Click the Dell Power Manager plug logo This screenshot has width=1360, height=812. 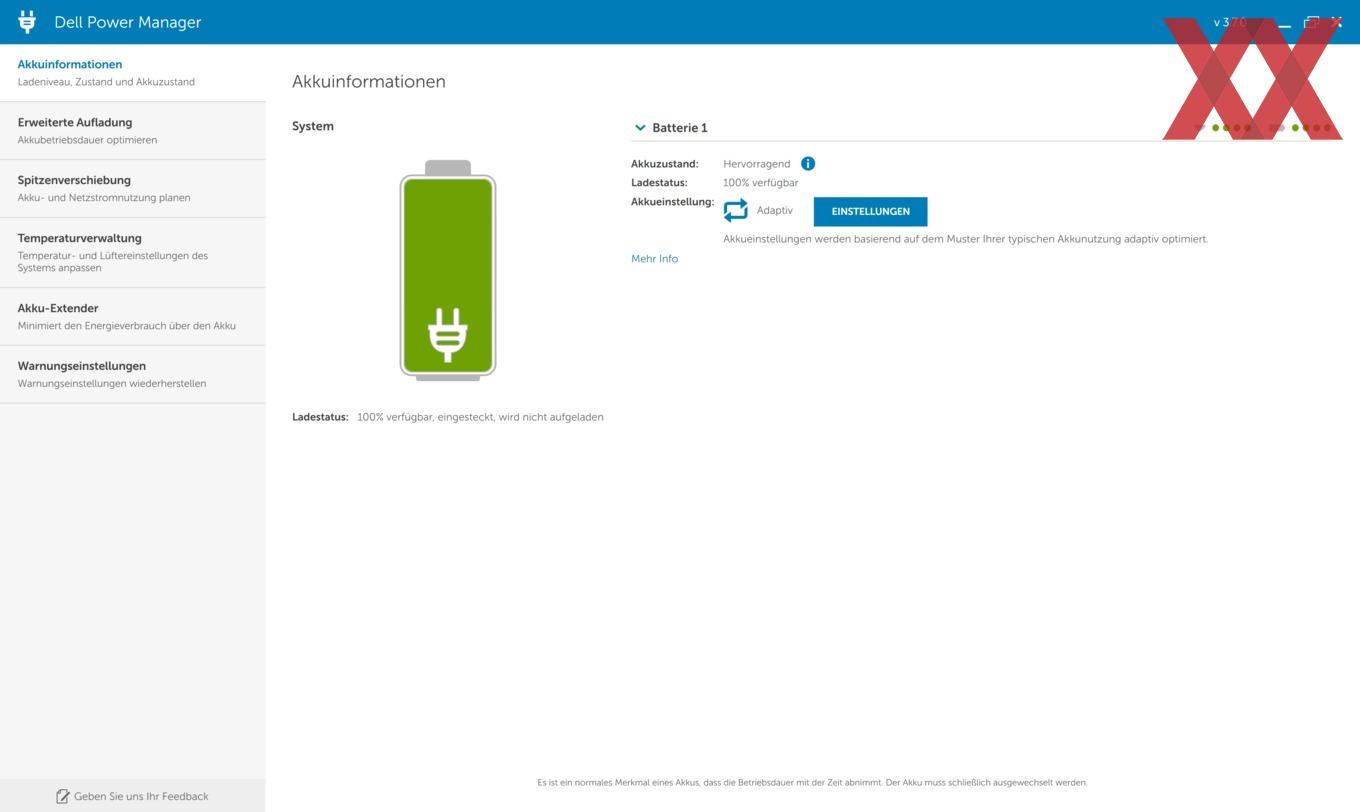(x=27, y=21)
